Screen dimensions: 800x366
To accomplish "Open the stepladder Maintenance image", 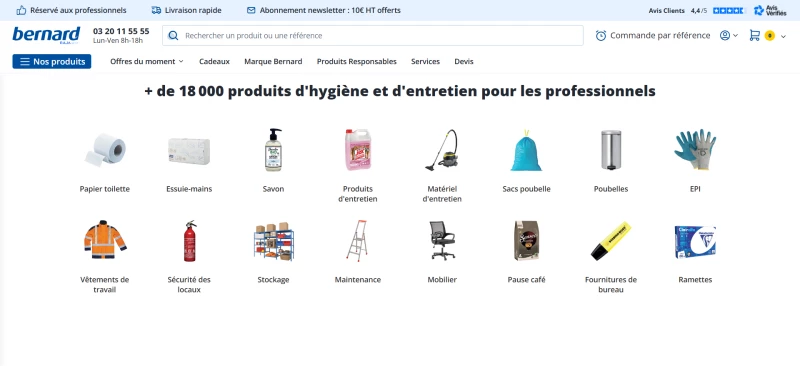I will [x=357, y=241].
